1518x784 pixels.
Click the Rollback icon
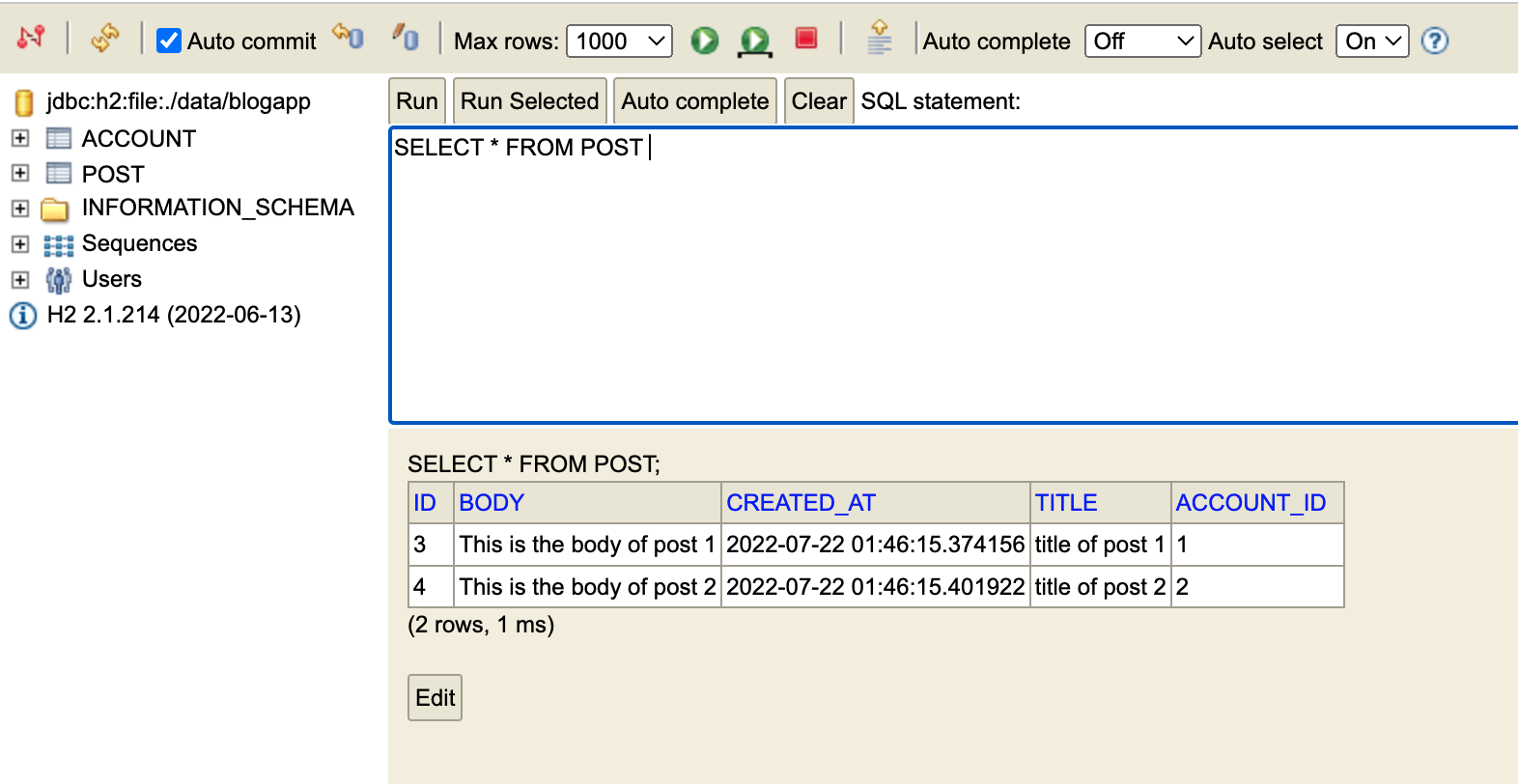tap(349, 37)
